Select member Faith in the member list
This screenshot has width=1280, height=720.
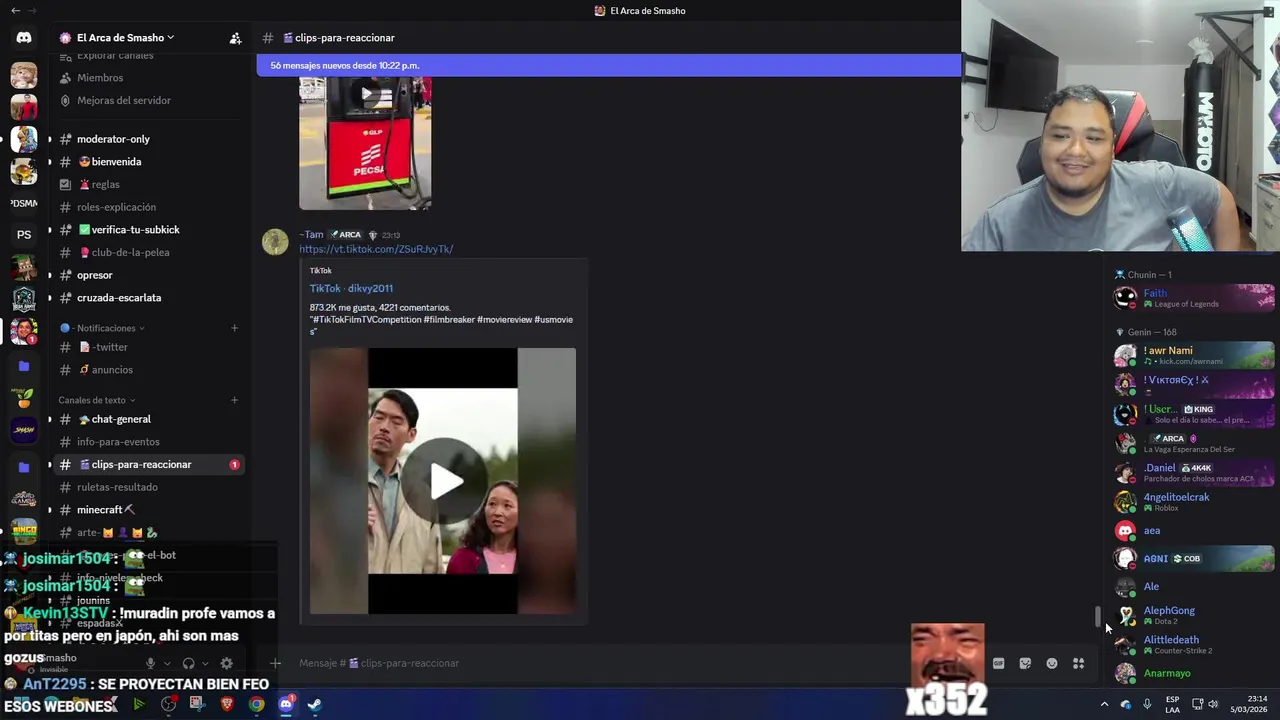pyautogui.click(x=1194, y=298)
